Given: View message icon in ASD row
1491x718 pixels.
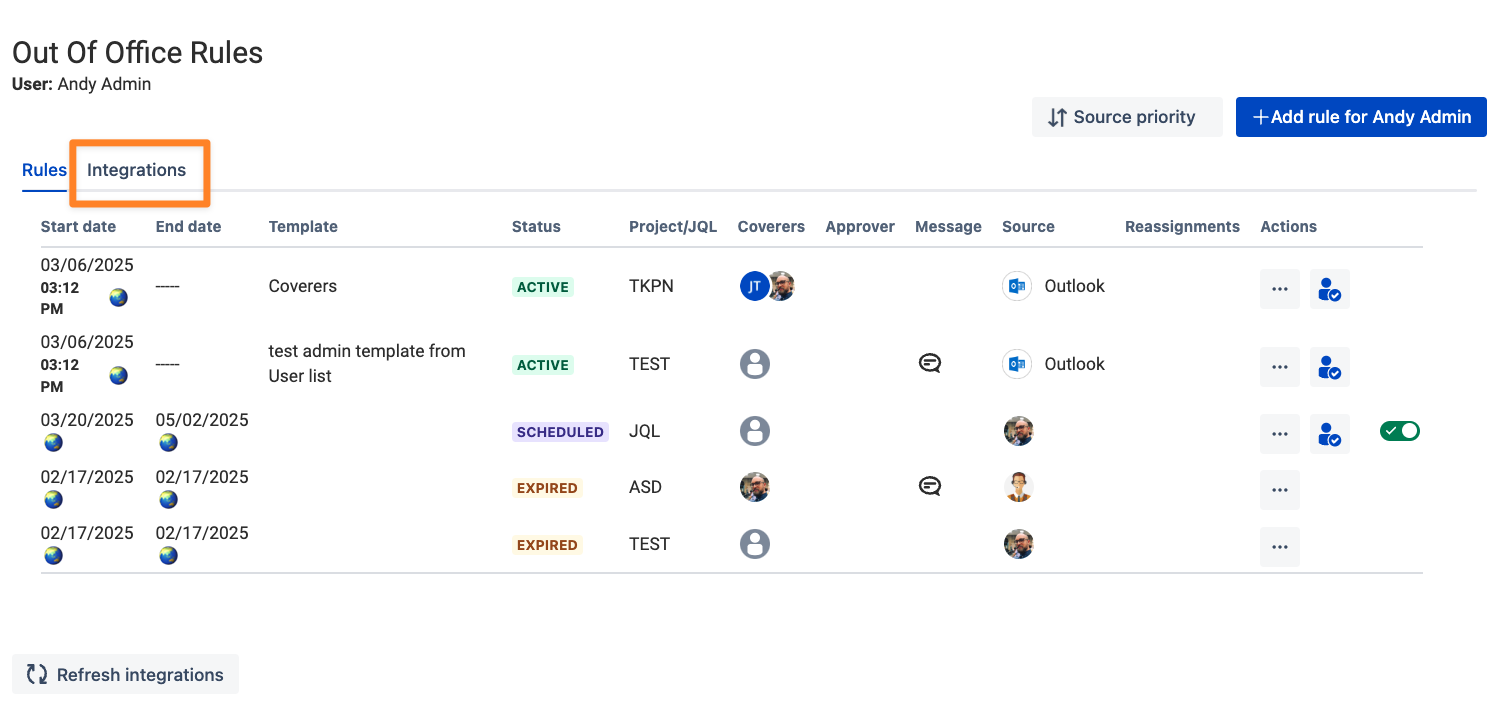Looking at the screenshot, I should point(930,487).
